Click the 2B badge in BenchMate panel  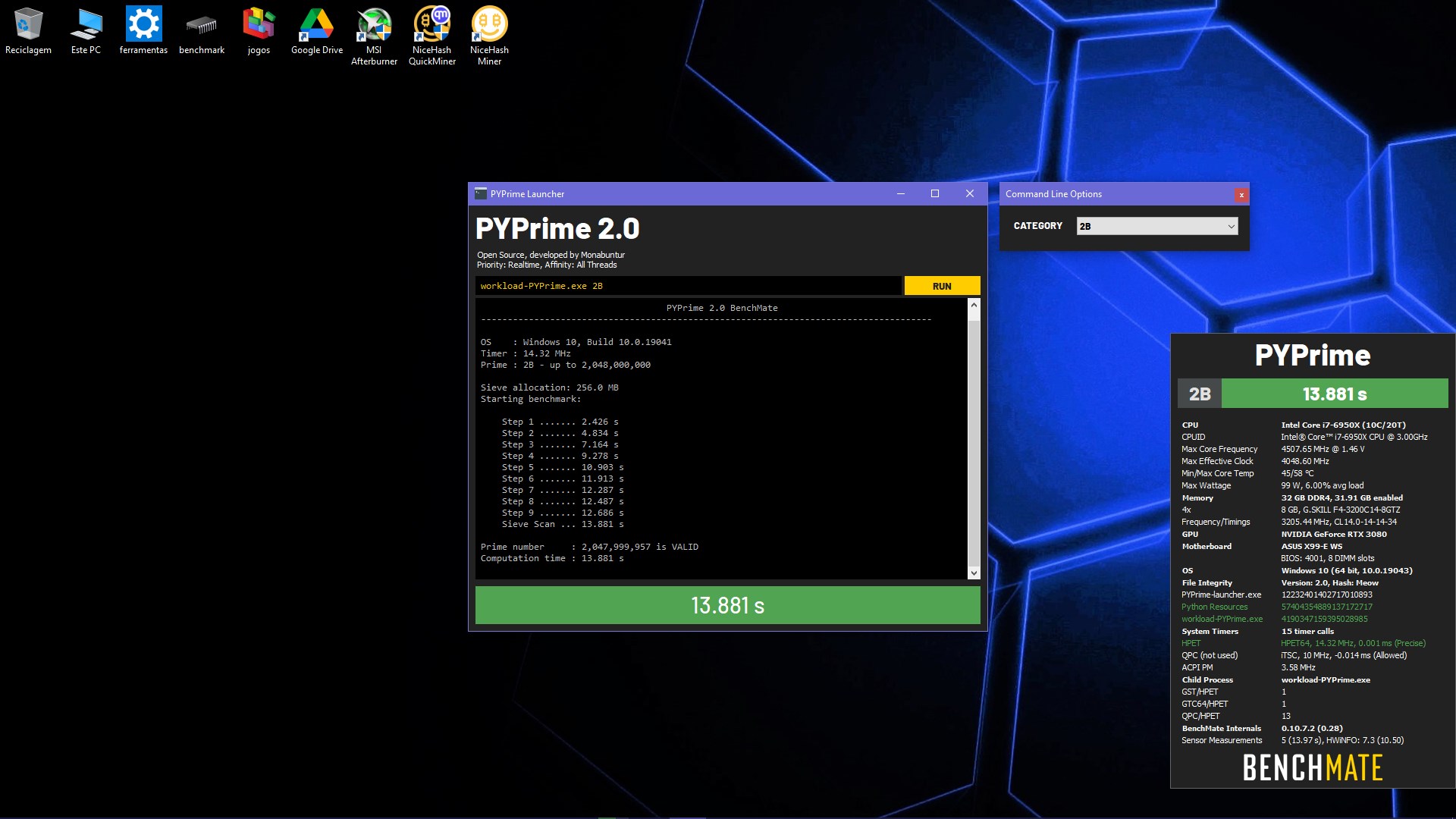[x=1200, y=394]
